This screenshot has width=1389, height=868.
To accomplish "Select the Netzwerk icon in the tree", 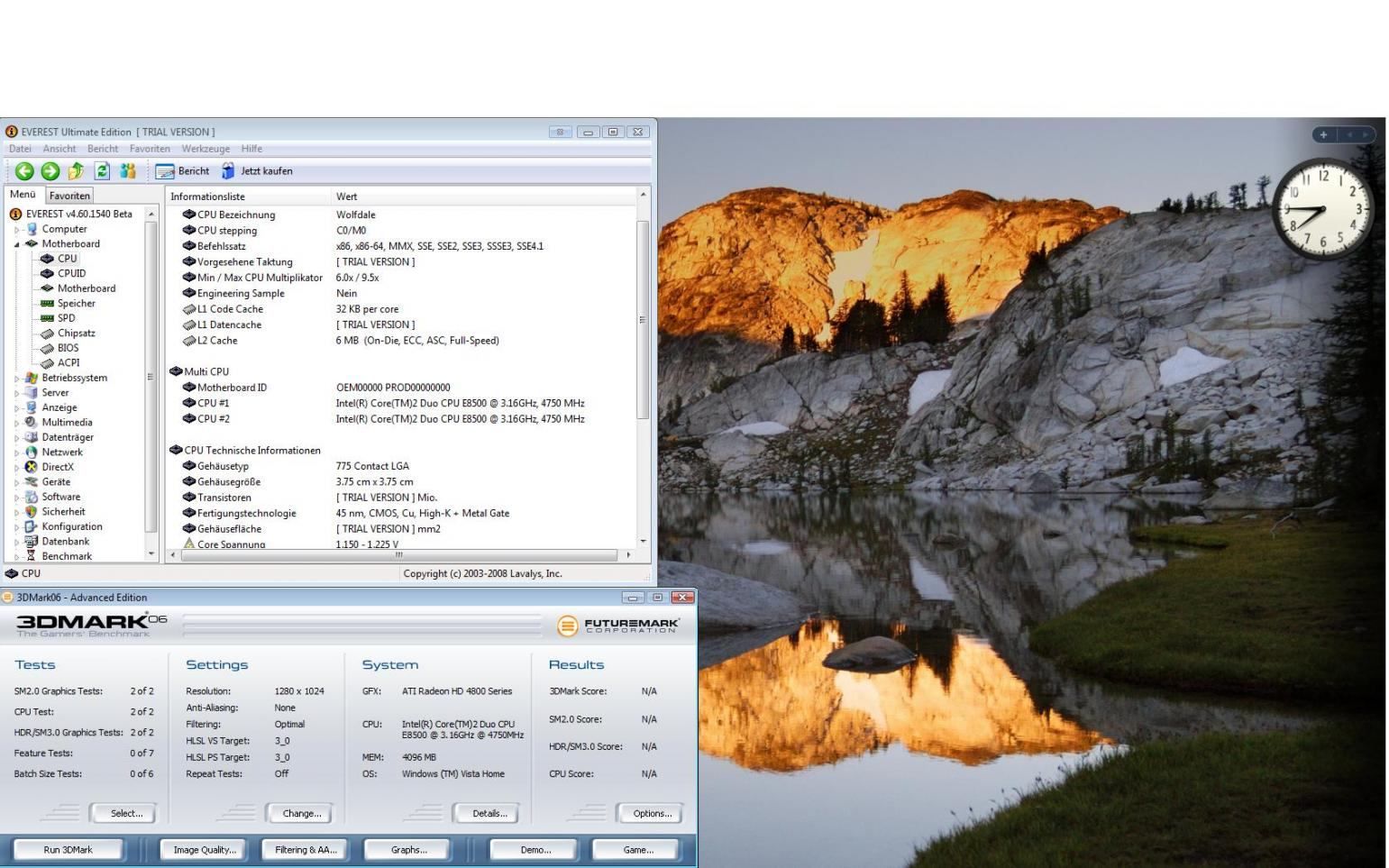I will click(32, 452).
